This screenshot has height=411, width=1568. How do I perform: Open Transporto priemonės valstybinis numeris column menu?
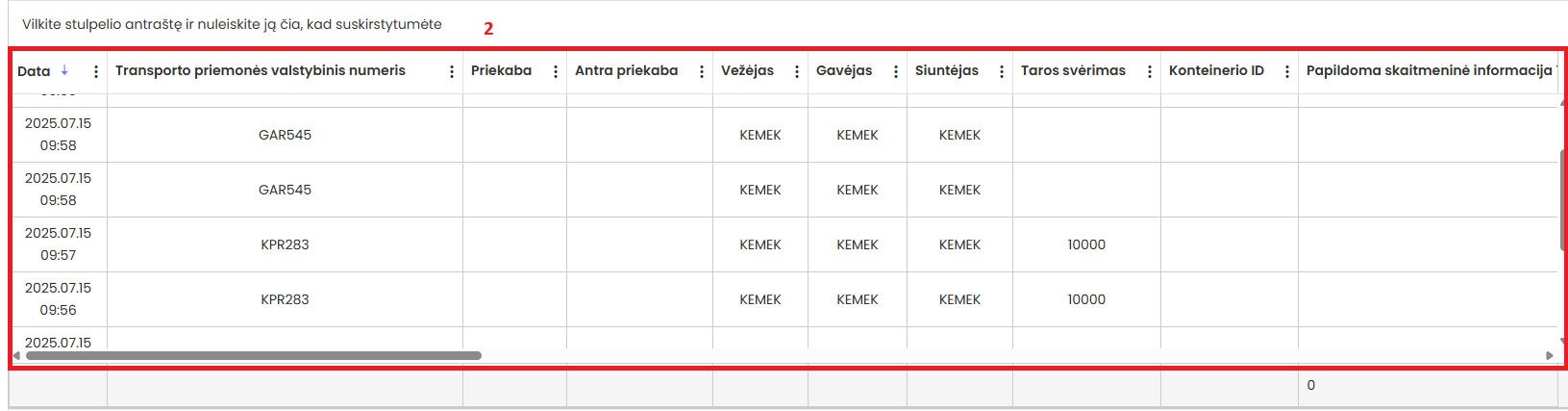tap(452, 71)
